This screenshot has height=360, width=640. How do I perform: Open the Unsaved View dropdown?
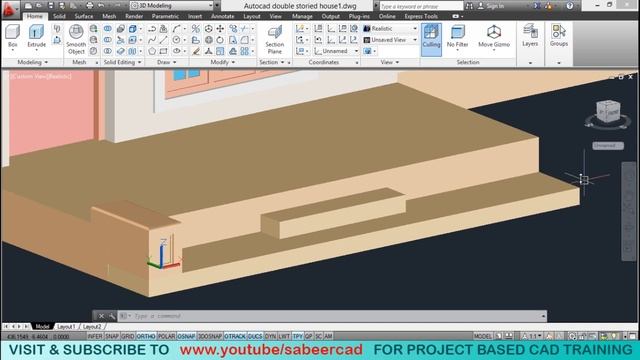point(390,40)
